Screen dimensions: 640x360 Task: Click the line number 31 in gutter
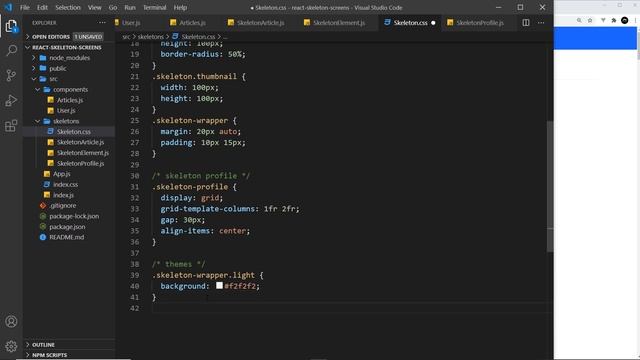click(x=135, y=187)
